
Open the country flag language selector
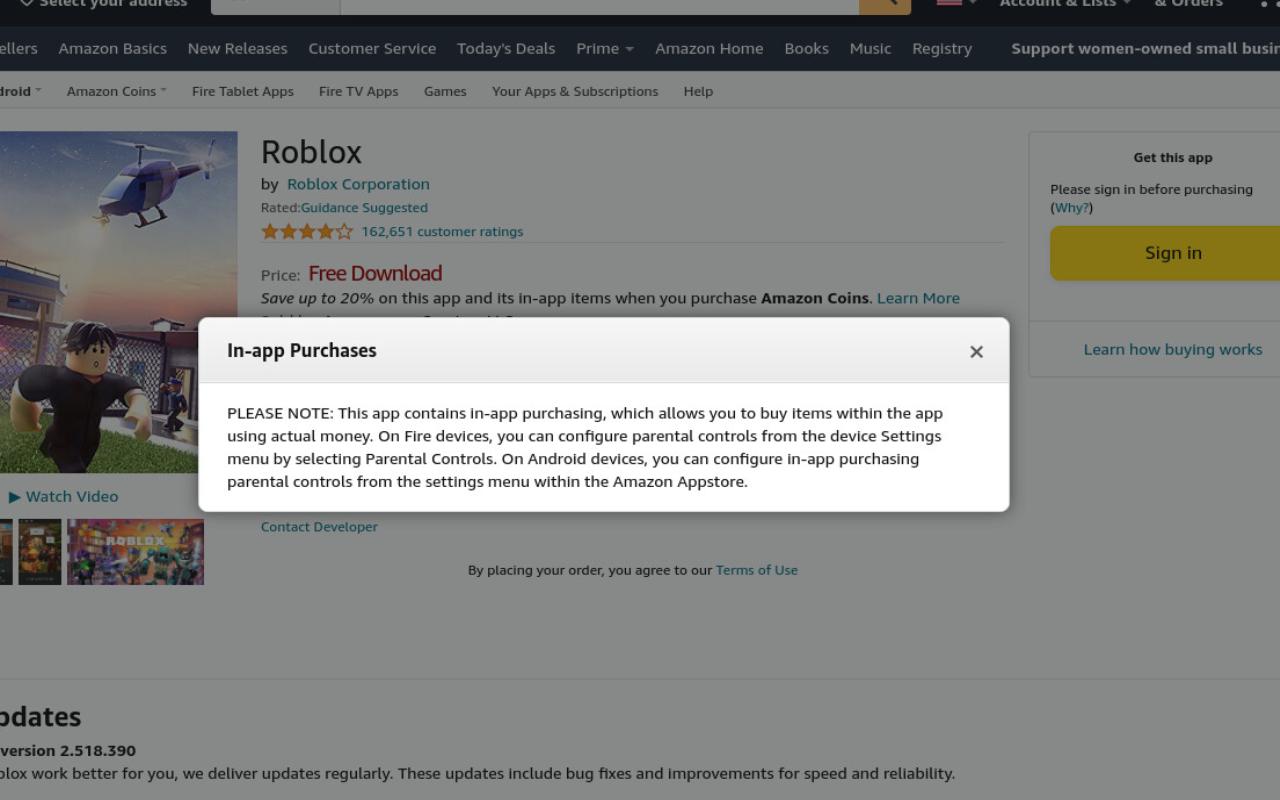tap(955, 4)
